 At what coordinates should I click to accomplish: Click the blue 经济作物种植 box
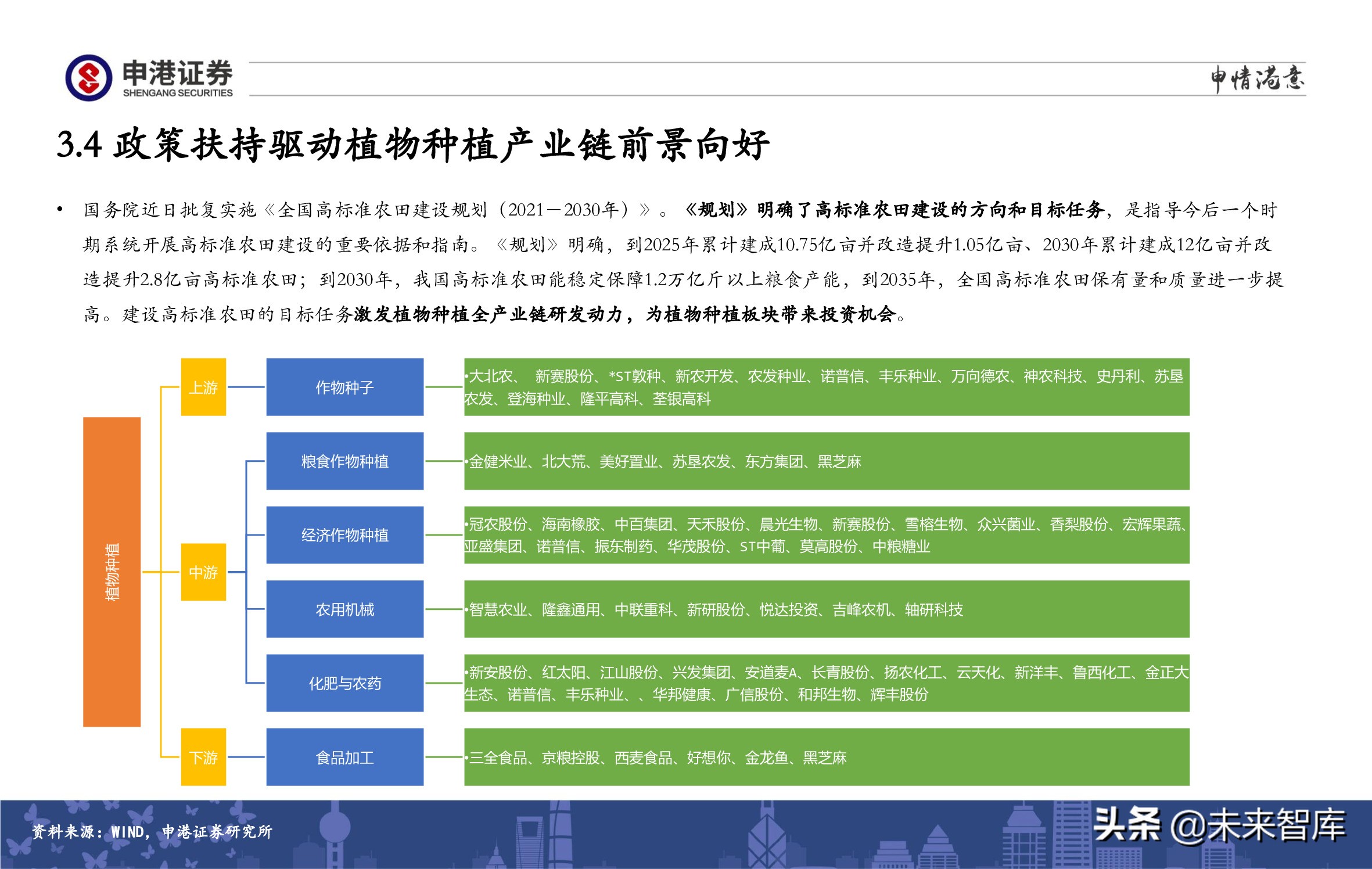(345, 535)
